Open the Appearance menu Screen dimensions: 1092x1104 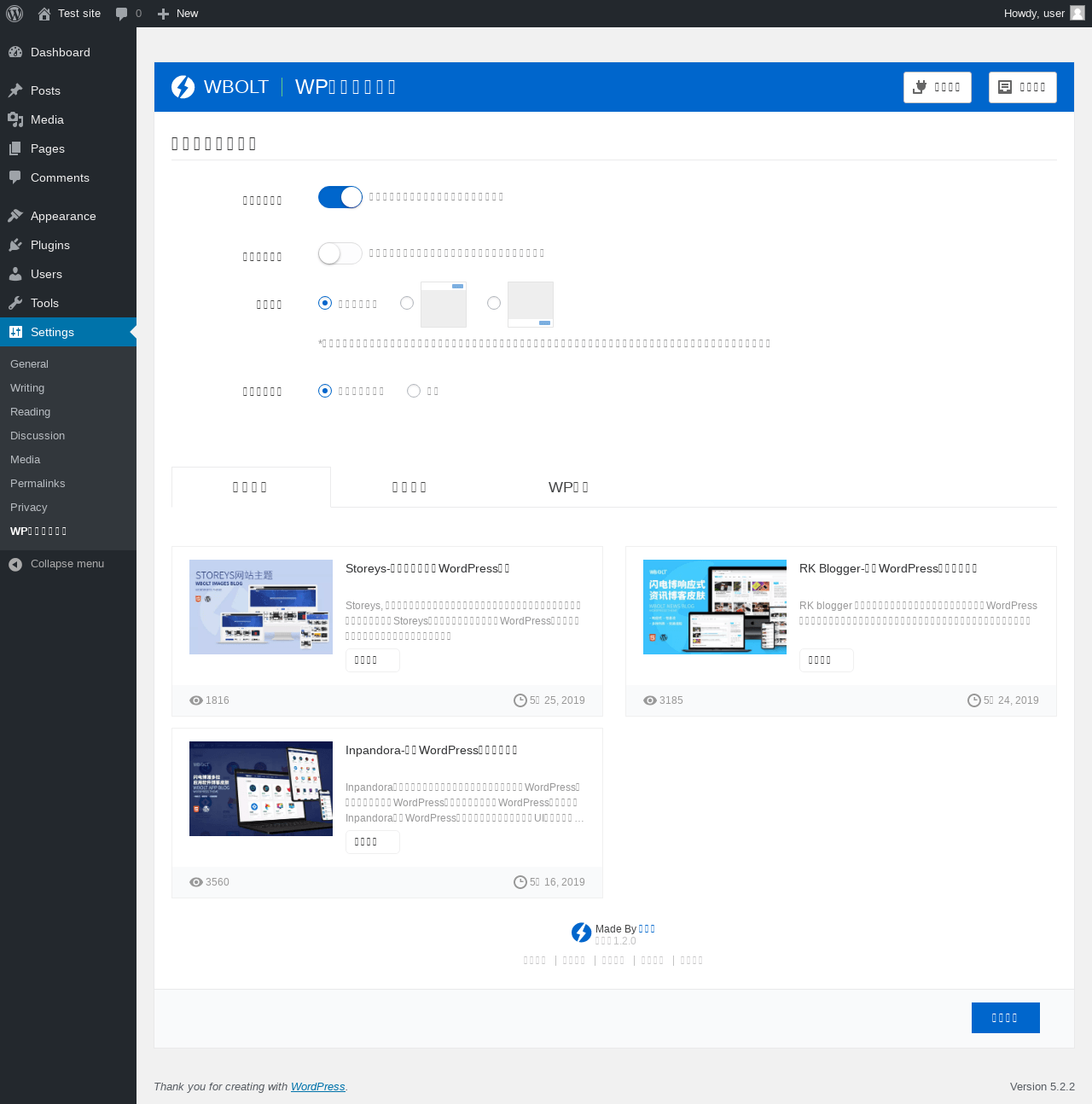tap(68, 216)
